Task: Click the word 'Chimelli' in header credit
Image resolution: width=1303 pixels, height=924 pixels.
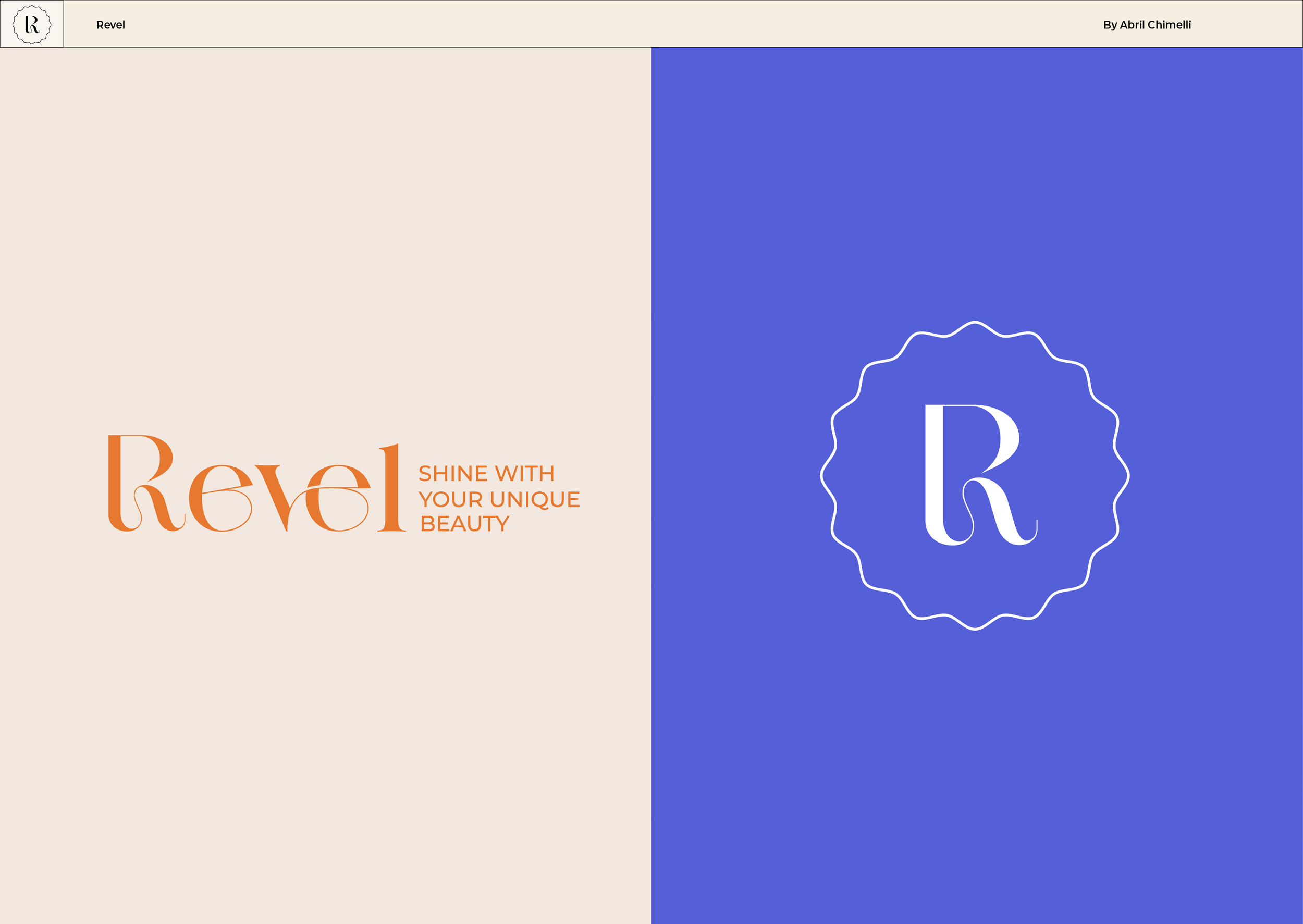Action: click(x=1169, y=24)
